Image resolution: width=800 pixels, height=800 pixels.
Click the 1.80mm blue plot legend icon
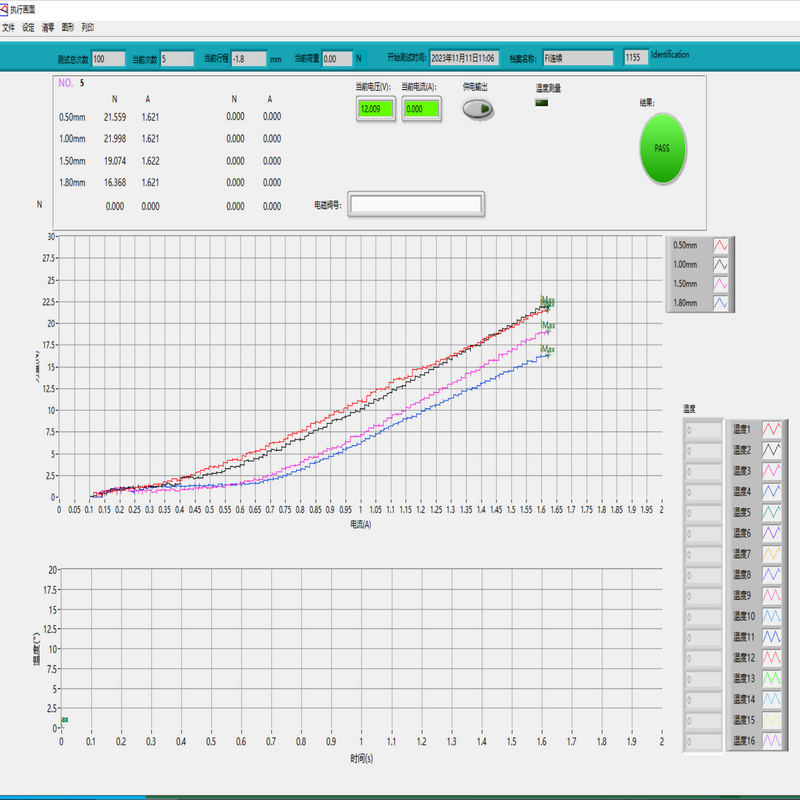click(720, 303)
